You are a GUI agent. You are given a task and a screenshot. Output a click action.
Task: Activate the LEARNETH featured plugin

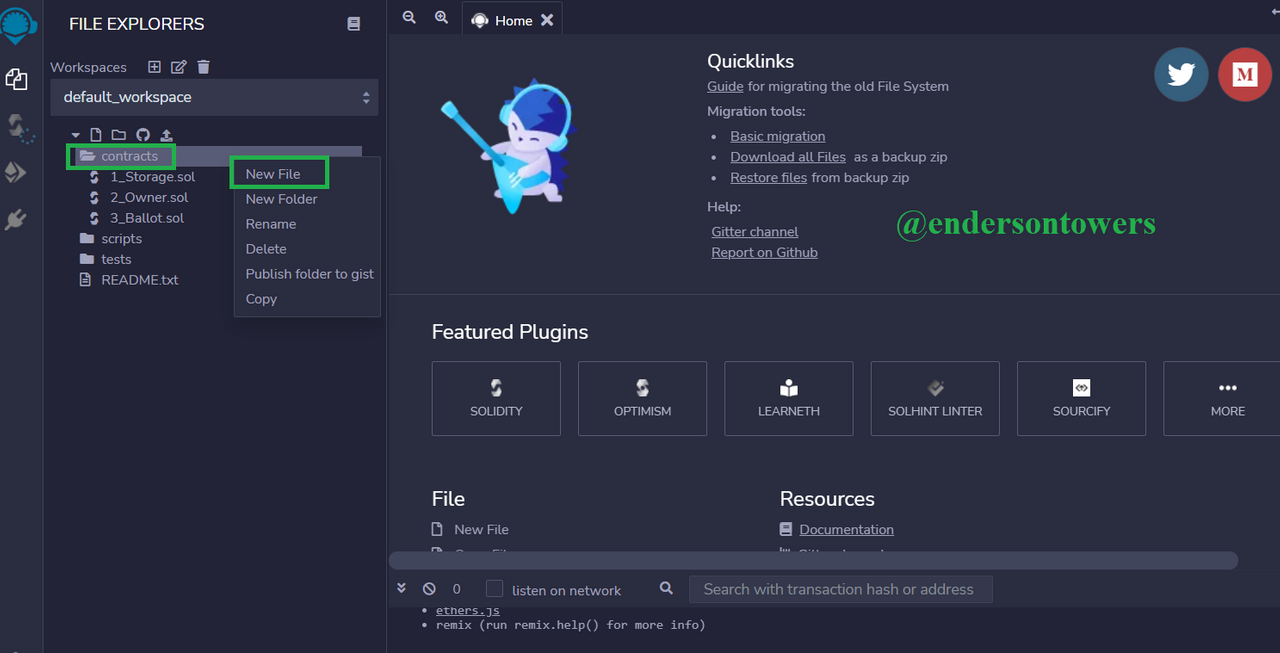[x=789, y=398]
